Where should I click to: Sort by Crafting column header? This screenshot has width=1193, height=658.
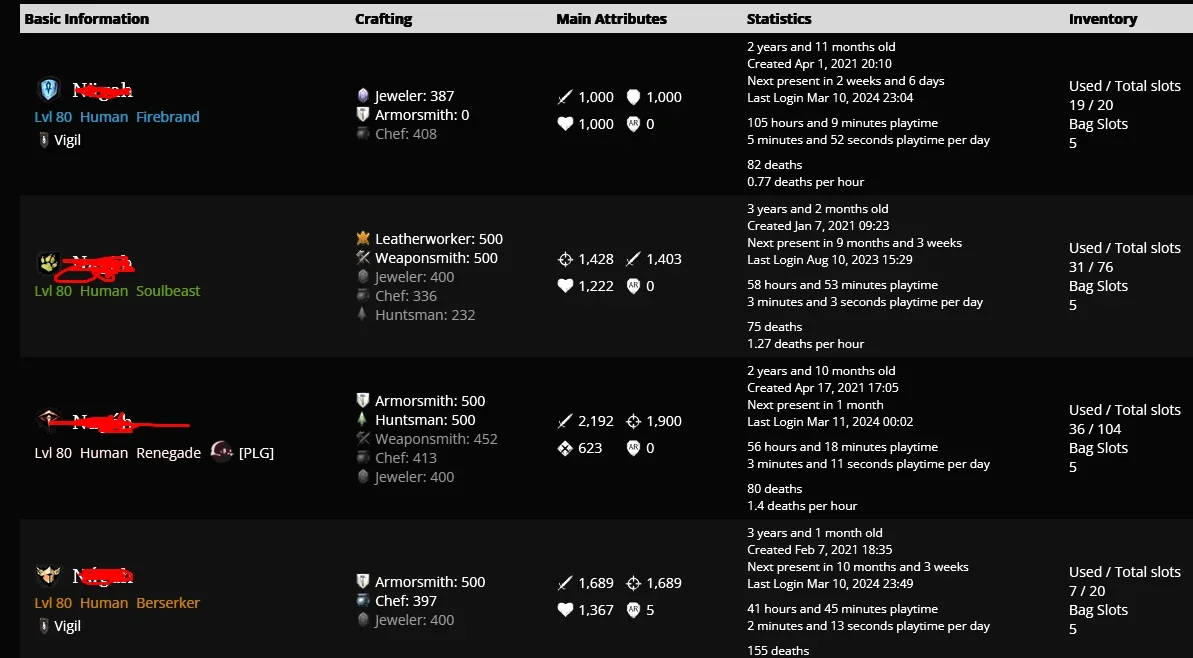383,19
